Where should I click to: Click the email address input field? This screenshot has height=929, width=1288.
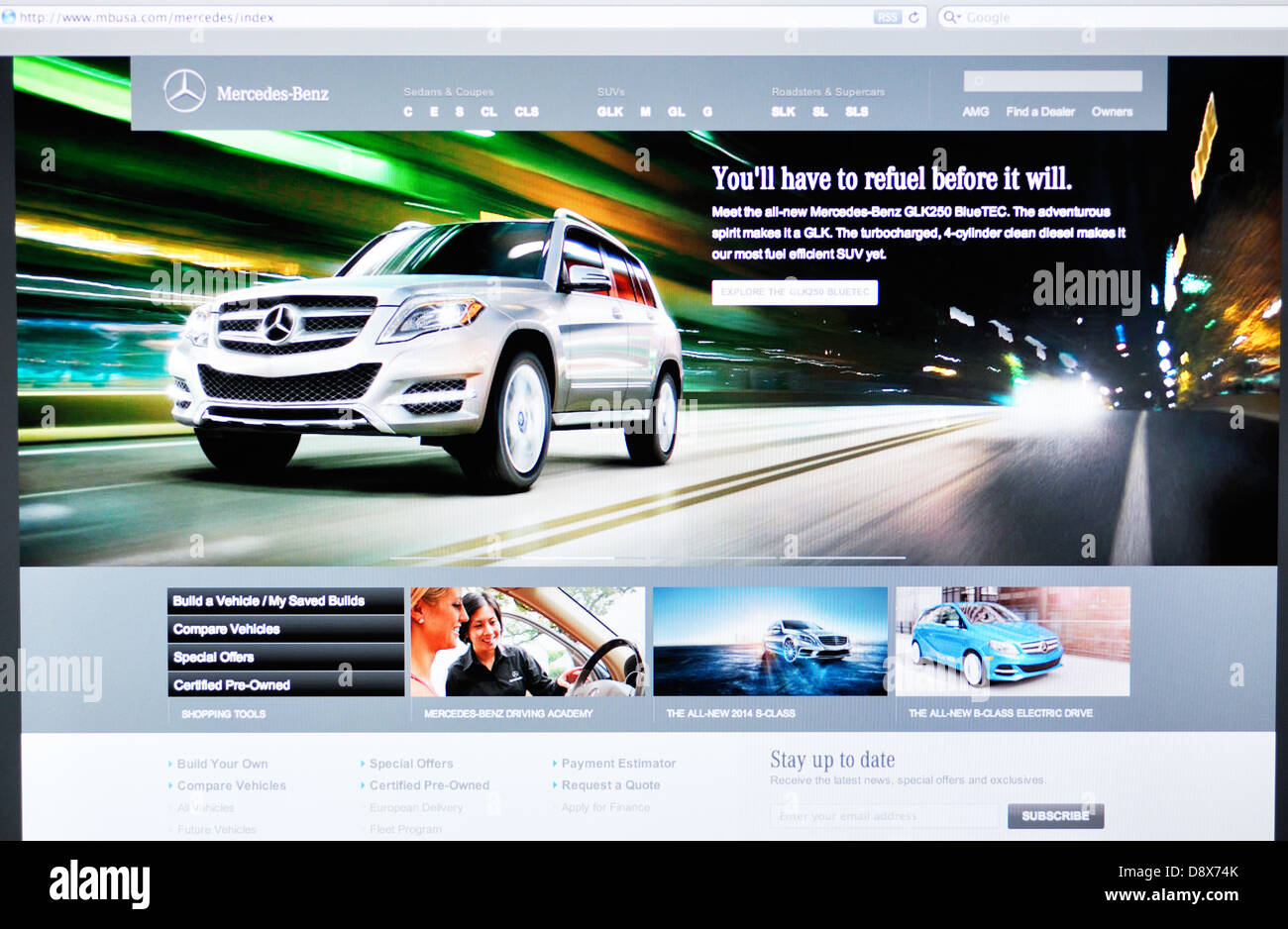tap(886, 816)
